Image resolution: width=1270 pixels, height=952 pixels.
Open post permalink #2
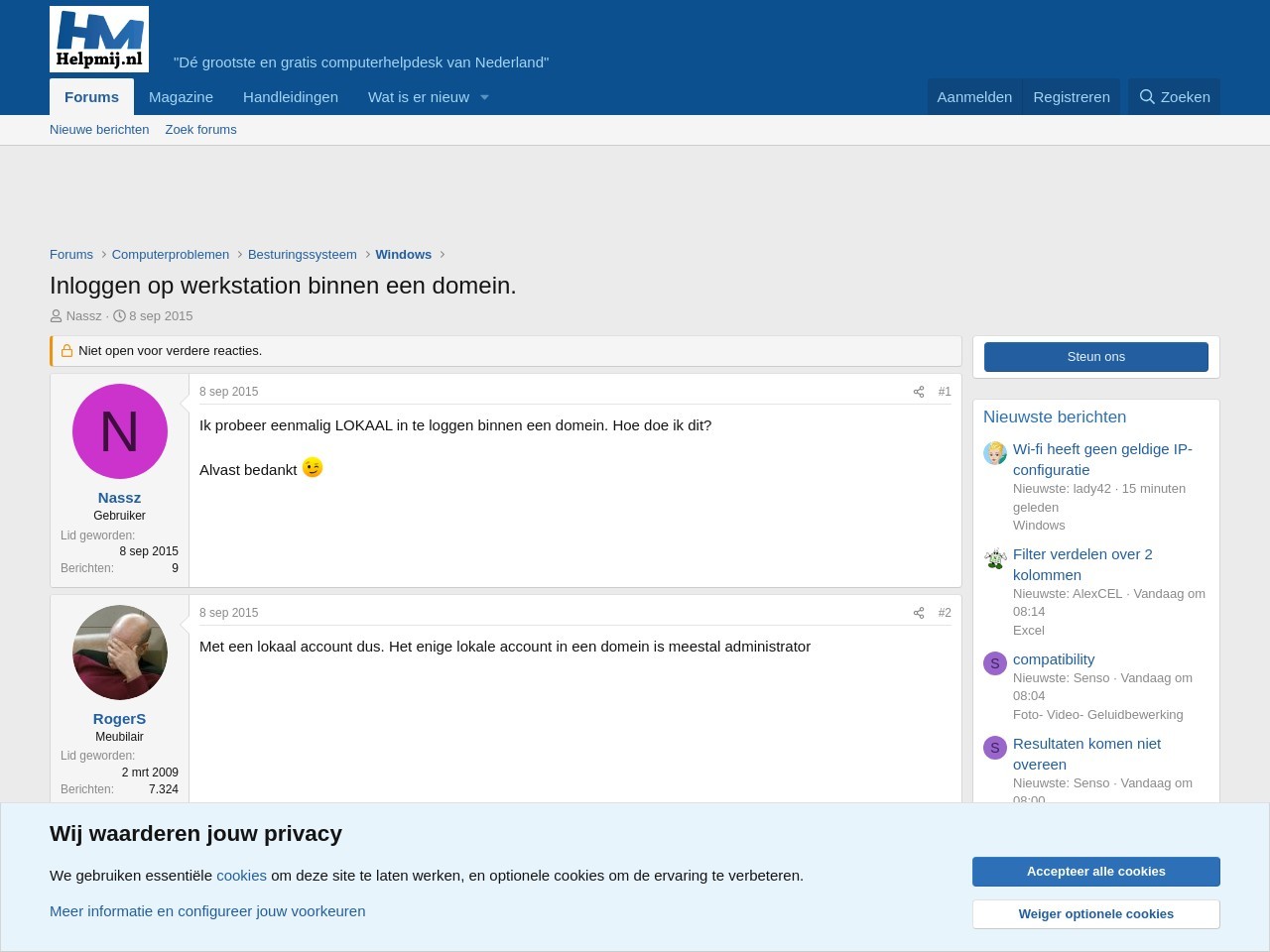pos(945,613)
